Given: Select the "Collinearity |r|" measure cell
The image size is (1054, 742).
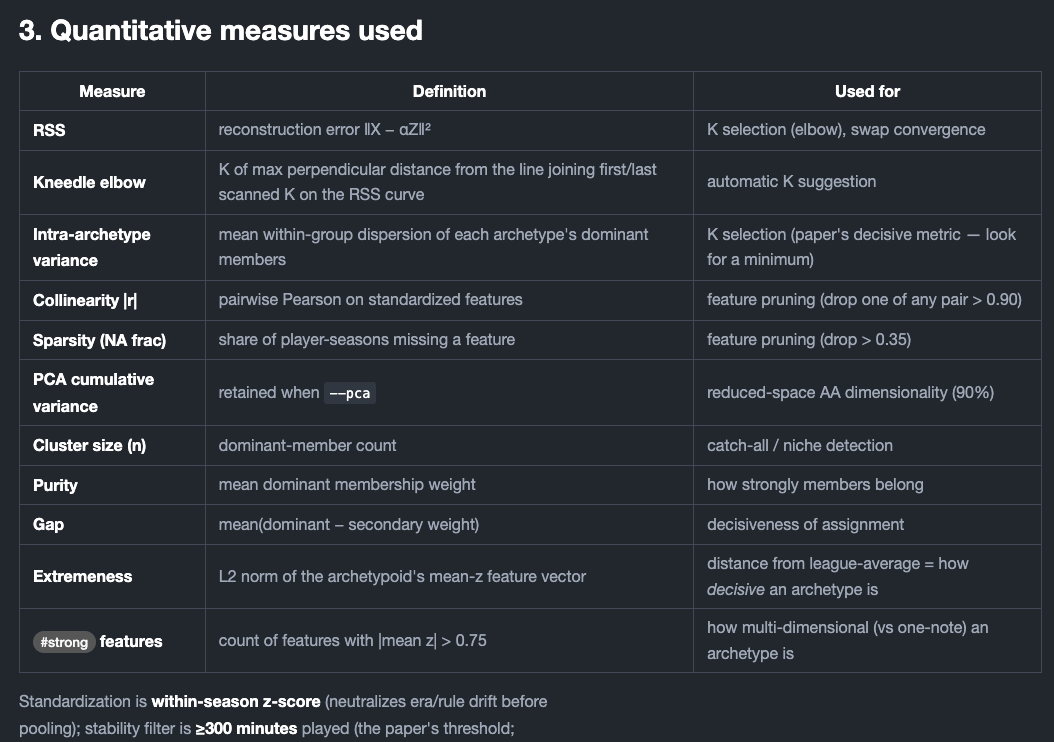Looking at the screenshot, I should 112,300.
